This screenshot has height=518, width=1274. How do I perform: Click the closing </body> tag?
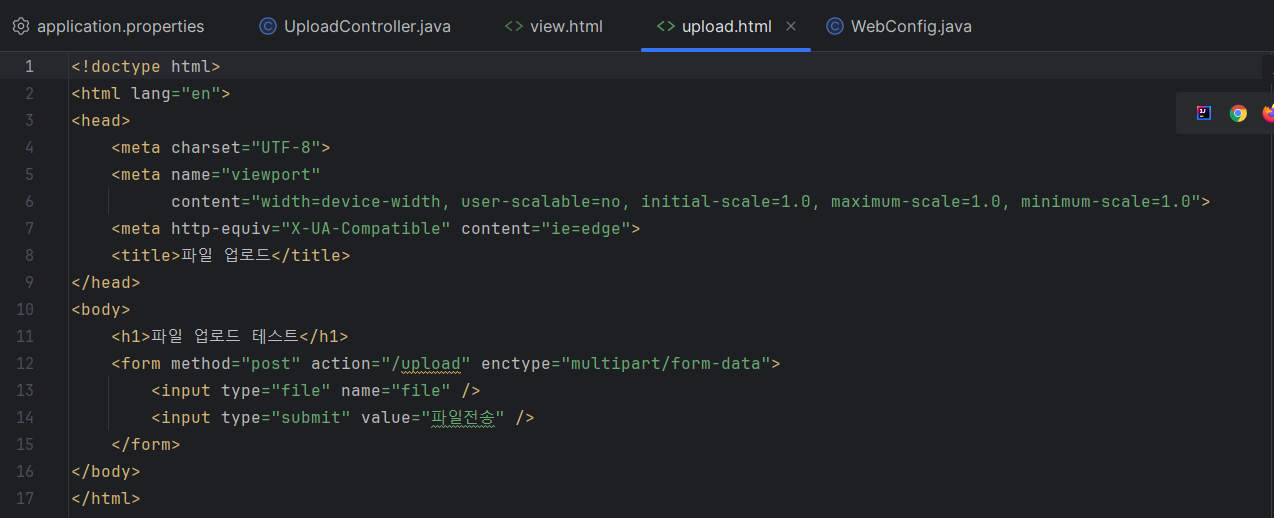(x=106, y=471)
